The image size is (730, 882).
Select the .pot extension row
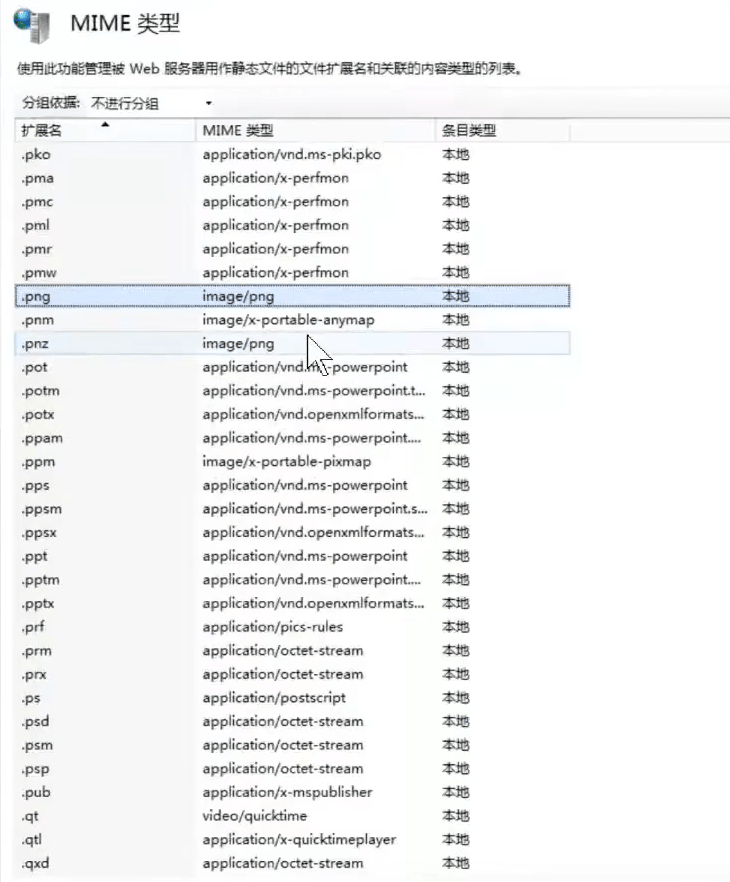point(292,367)
